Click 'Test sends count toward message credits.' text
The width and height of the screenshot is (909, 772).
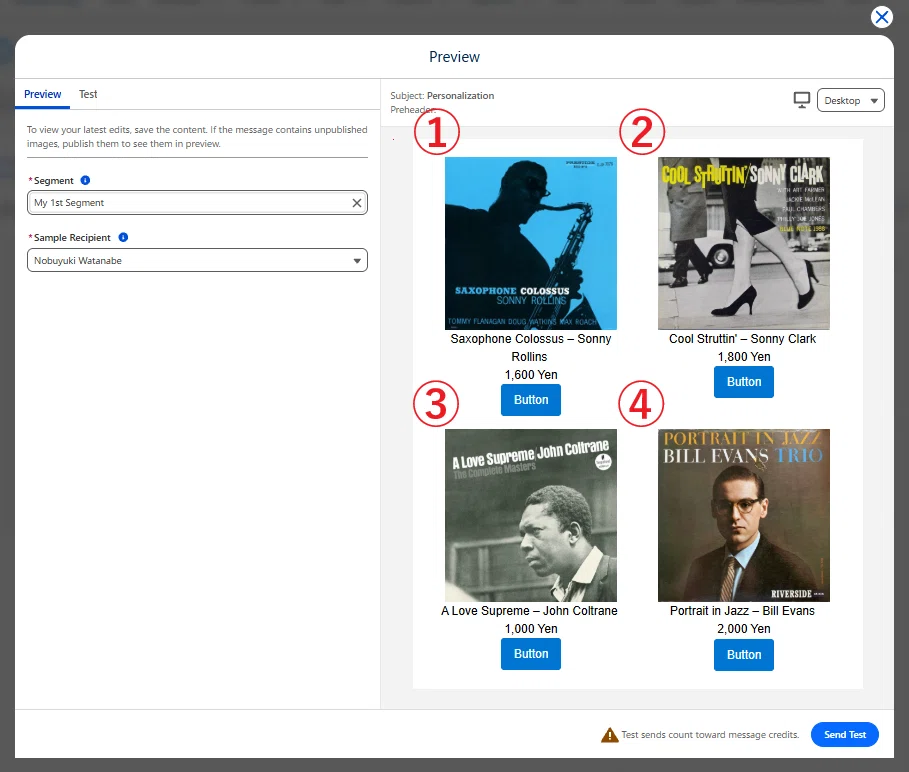[x=710, y=734]
